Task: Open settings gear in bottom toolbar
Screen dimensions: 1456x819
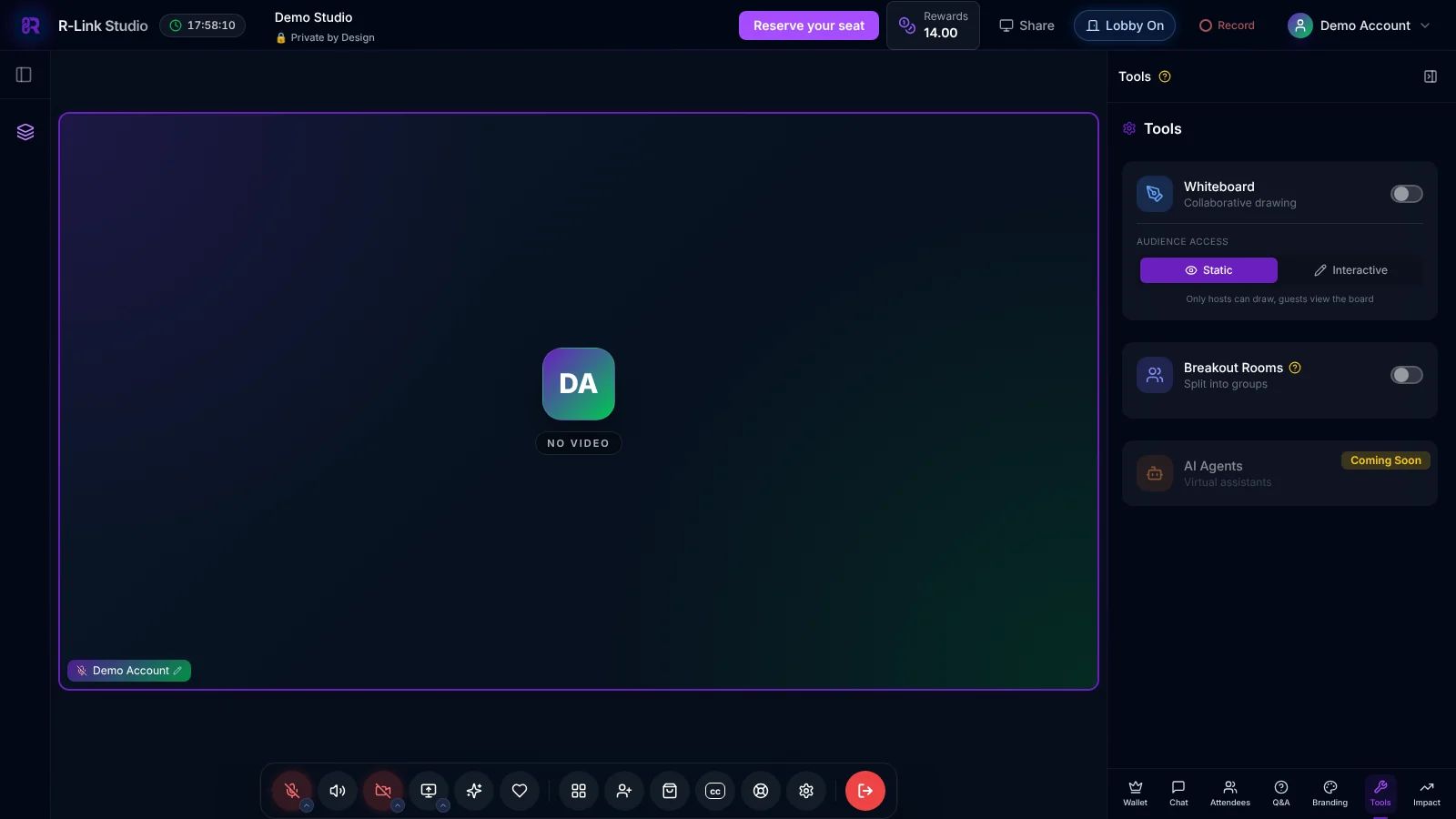Action: pyautogui.click(x=806, y=791)
